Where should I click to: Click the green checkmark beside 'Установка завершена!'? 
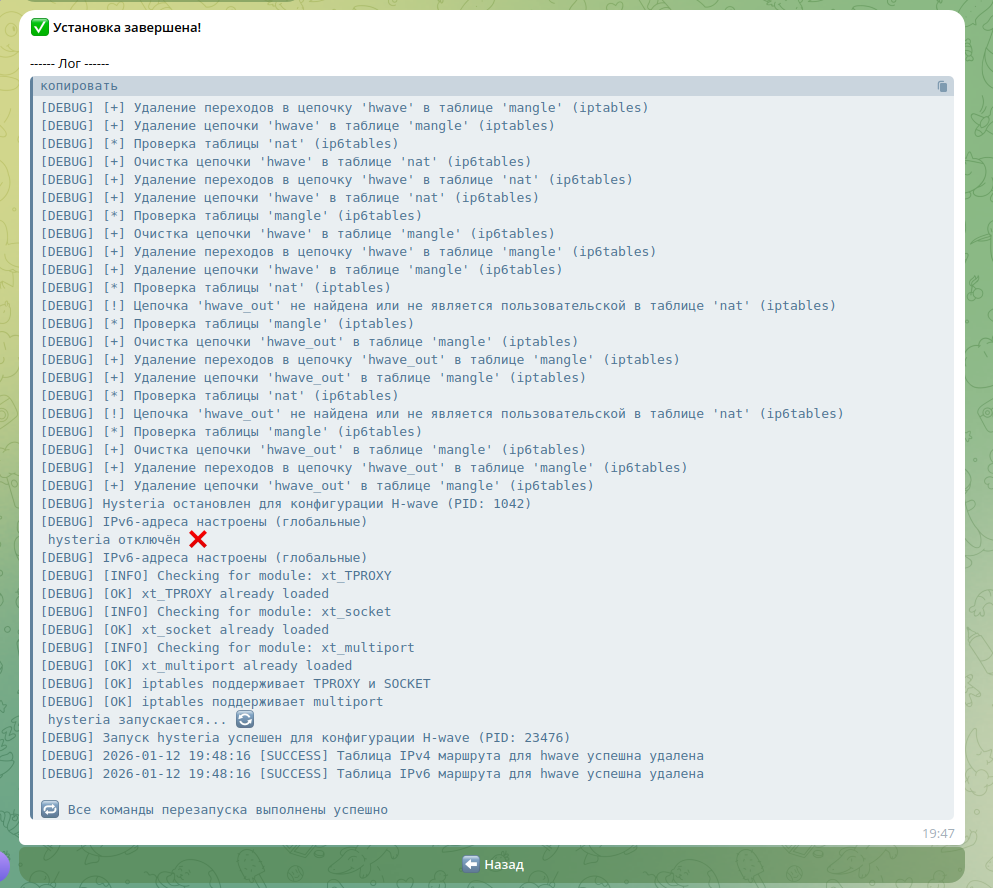40,27
